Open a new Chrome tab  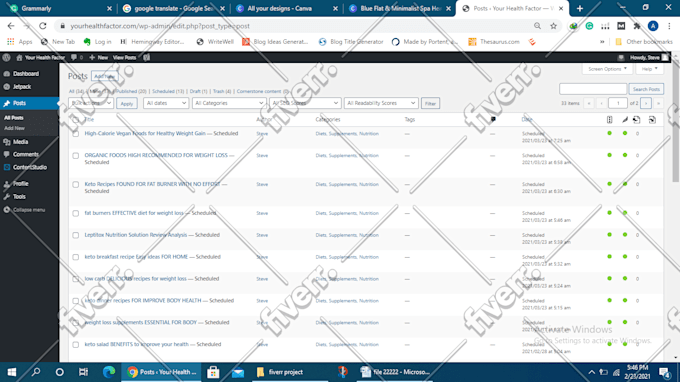click(x=580, y=8)
